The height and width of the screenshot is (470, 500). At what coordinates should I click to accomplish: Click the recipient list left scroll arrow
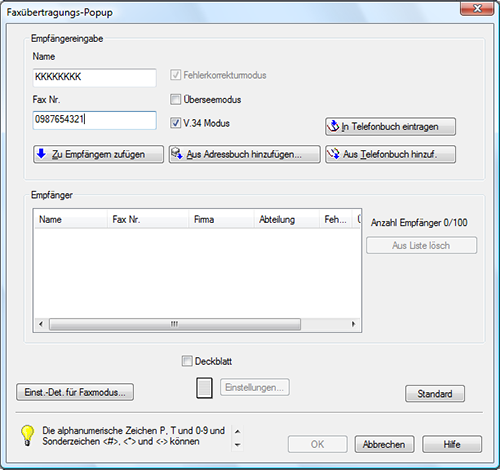pyautogui.click(x=41, y=324)
